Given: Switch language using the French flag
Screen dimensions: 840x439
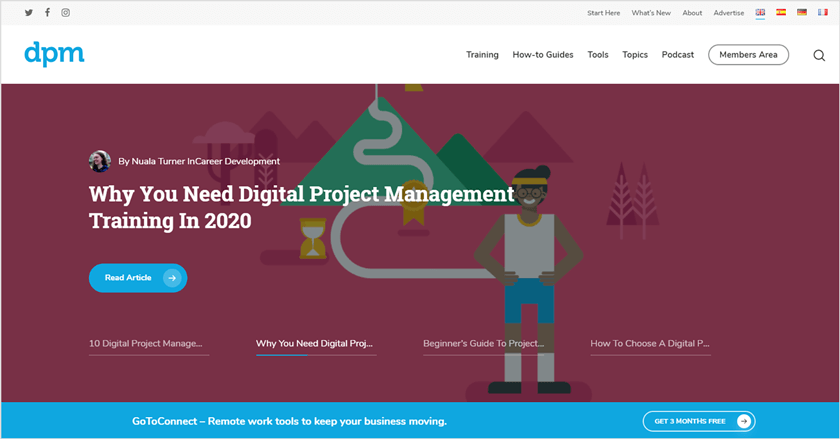Looking at the screenshot, I should (x=821, y=13).
